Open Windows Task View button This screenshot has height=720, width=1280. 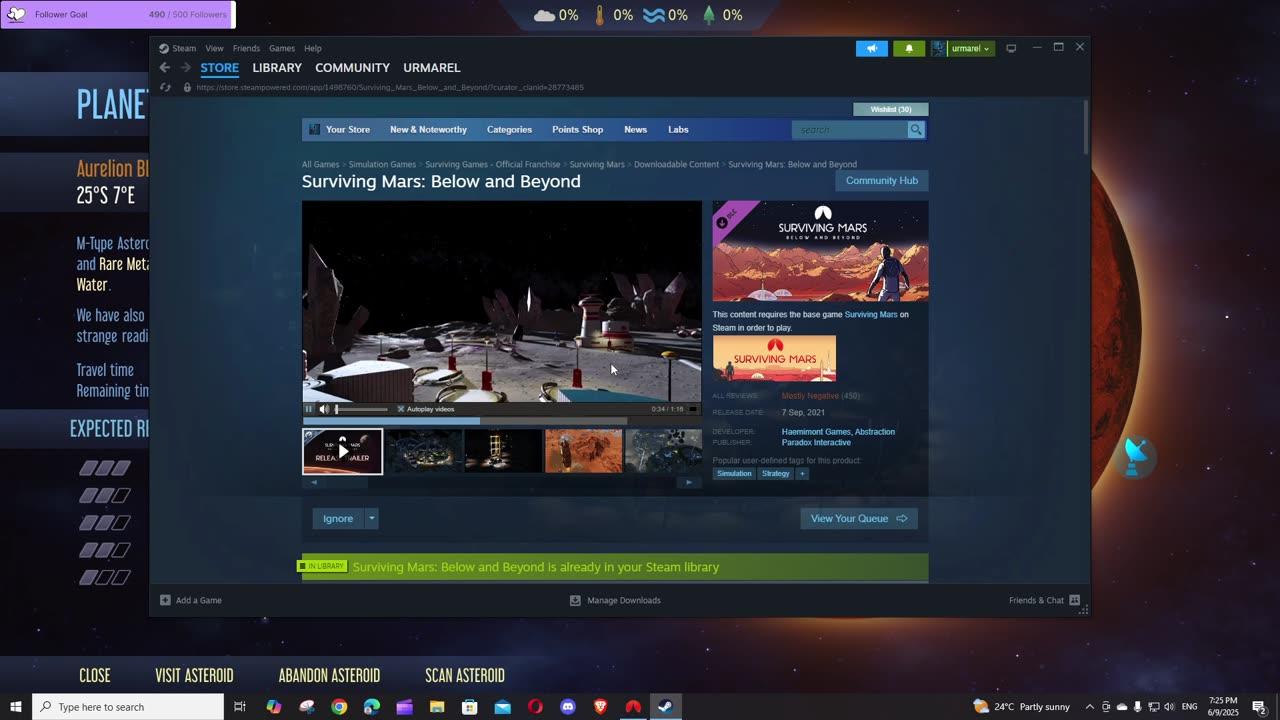240,707
